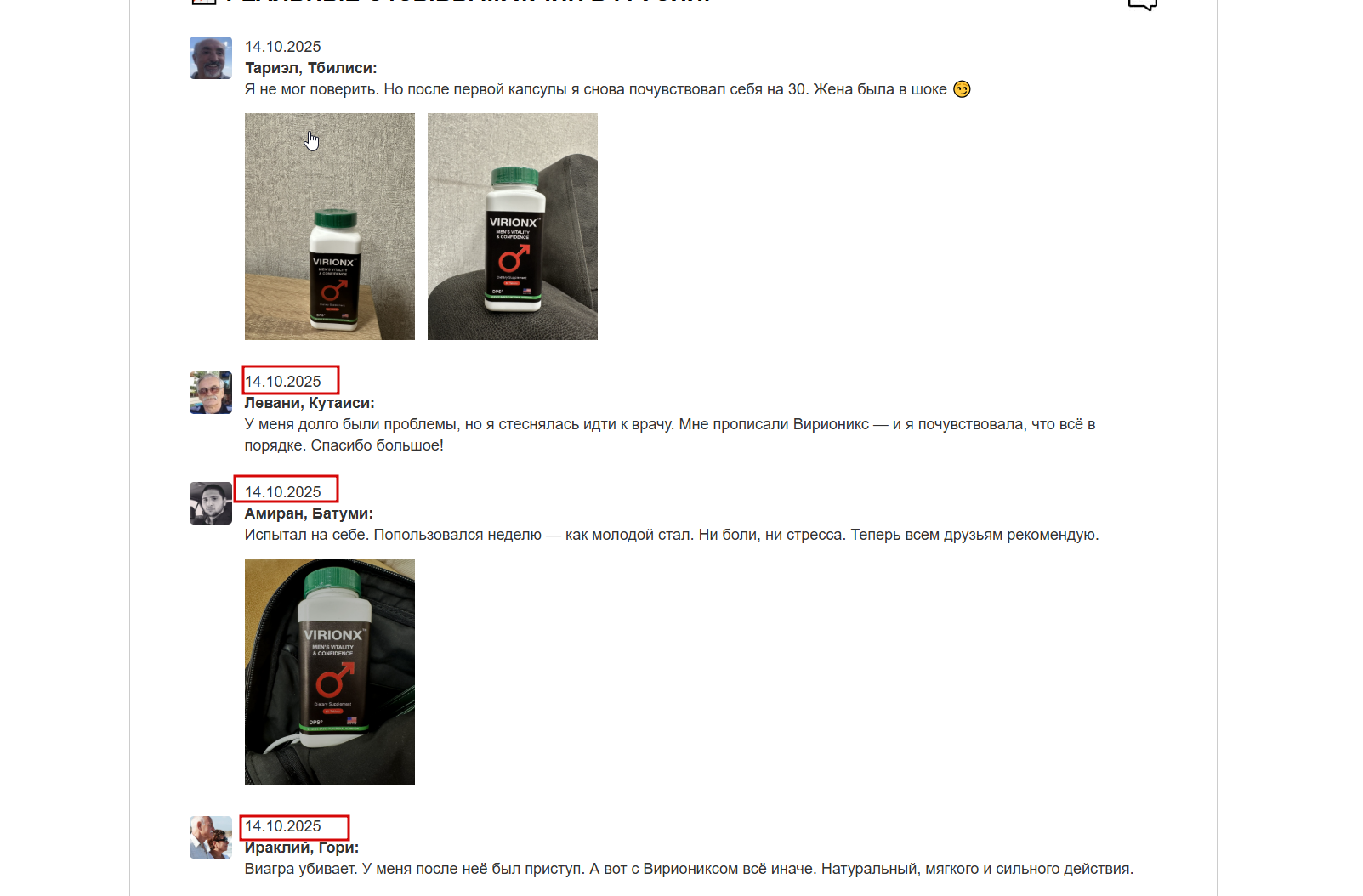Click Тариэл's avatar photo
The image size is (1363, 896).
(211, 58)
